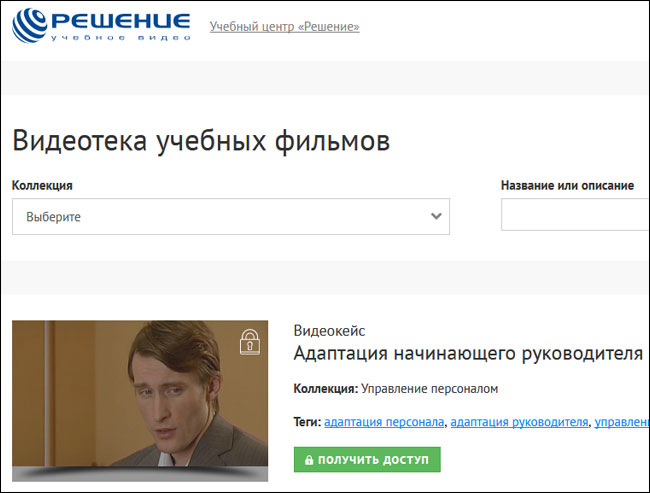Viewport: 650px width, 493px height.
Task: Click the Коллекция field label
Action: tap(42, 185)
